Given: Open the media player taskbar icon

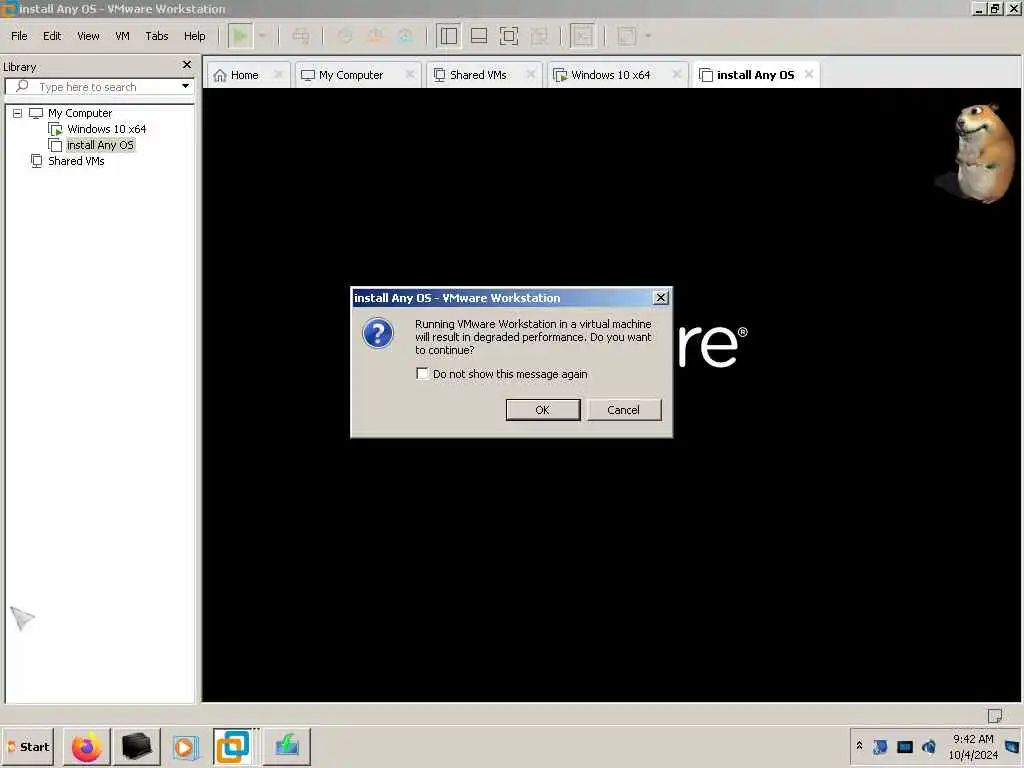Looking at the screenshot, I should point(186,746).
